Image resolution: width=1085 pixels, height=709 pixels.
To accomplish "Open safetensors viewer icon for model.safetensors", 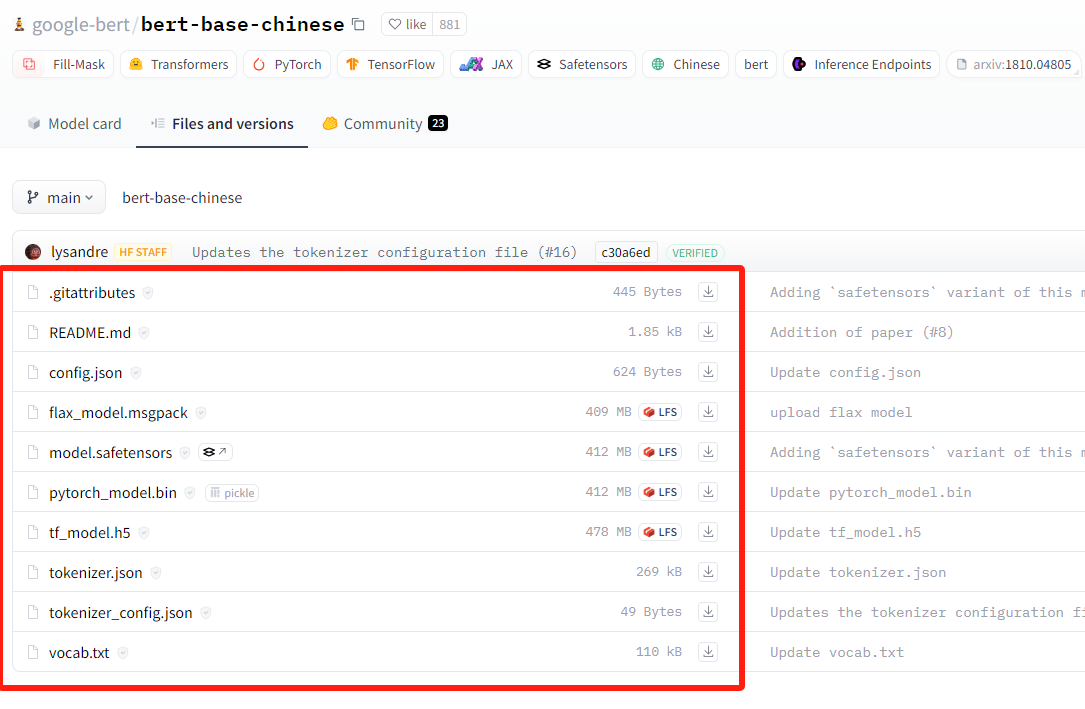I will [x=215, y=452].
